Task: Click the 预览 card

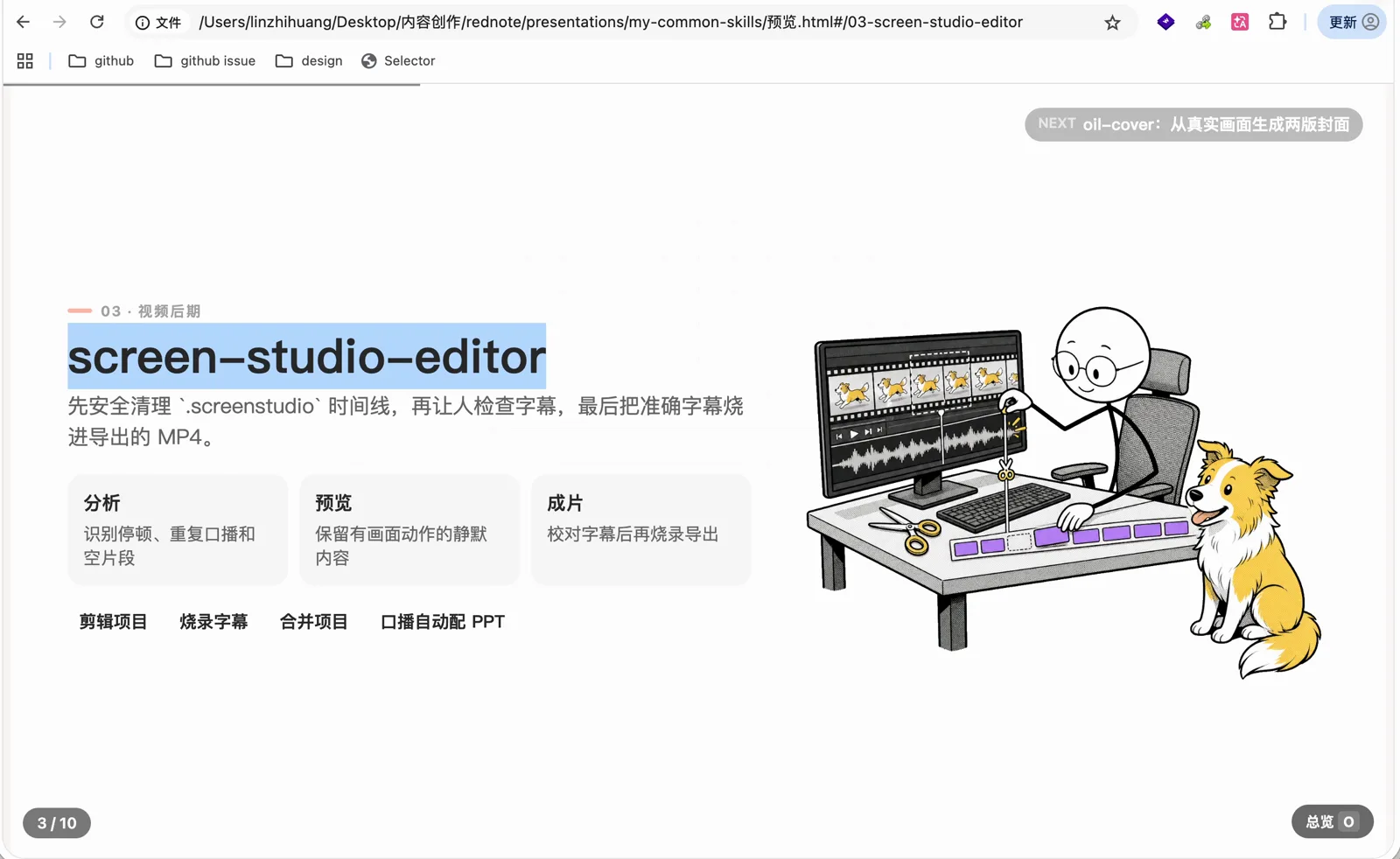Action: pyautogui.click(x=409, y=530)
